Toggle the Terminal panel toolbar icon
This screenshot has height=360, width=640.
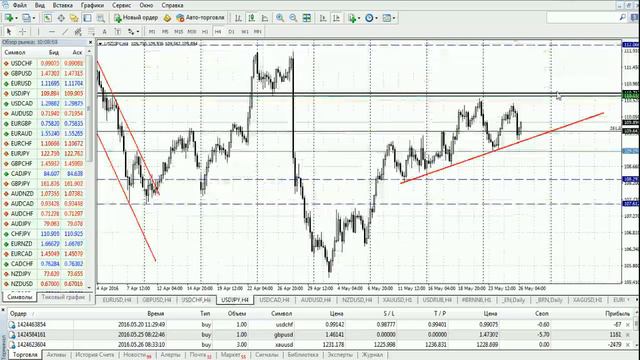point(87,18)
